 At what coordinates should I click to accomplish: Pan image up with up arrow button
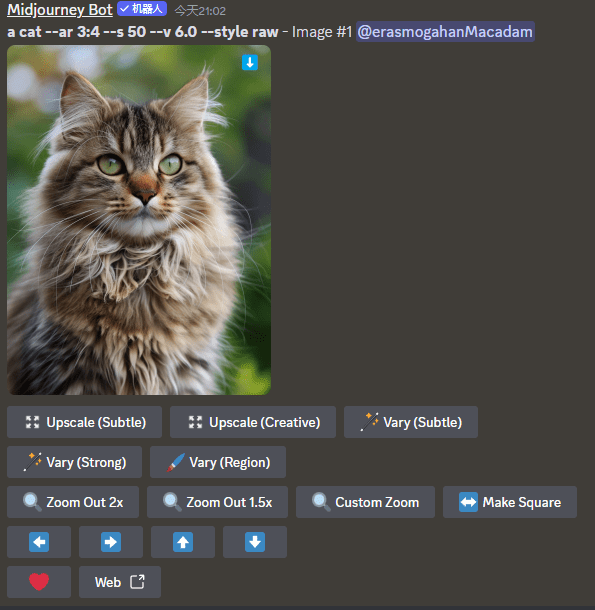[x=183, y=542]
